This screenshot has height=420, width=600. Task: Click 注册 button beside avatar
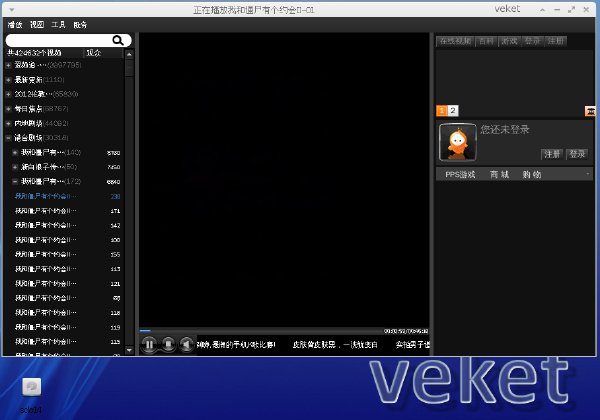pos(552,154)
